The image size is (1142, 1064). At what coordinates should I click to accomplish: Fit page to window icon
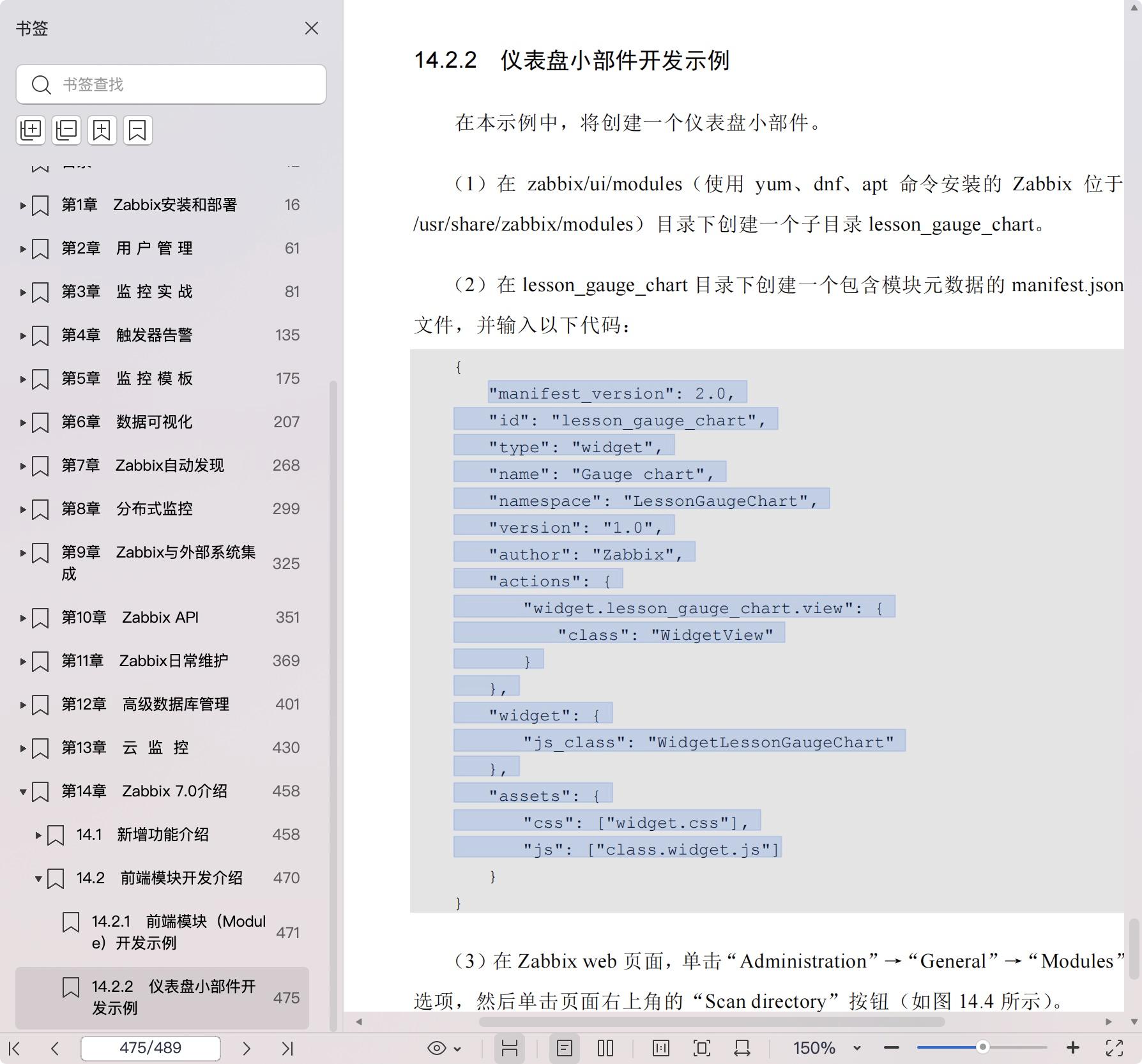pyautogui.click(x=701, y=1048)
